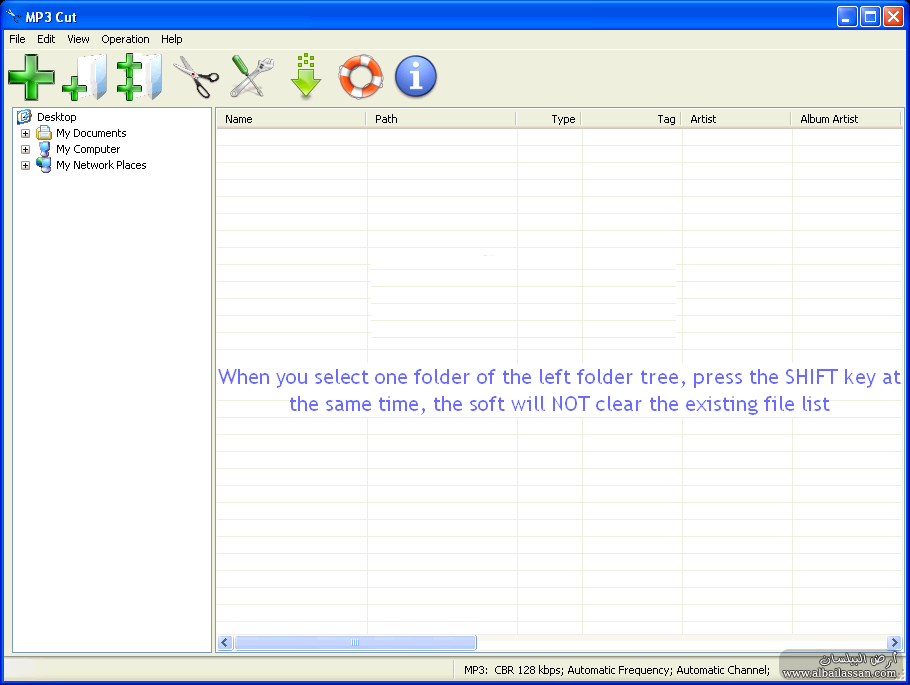Image resolution: width=910 pixels, height=685 pixels.
Task: Click the scrollbar right arrow button
Action: pyautogui.click(x=894, y=642)
